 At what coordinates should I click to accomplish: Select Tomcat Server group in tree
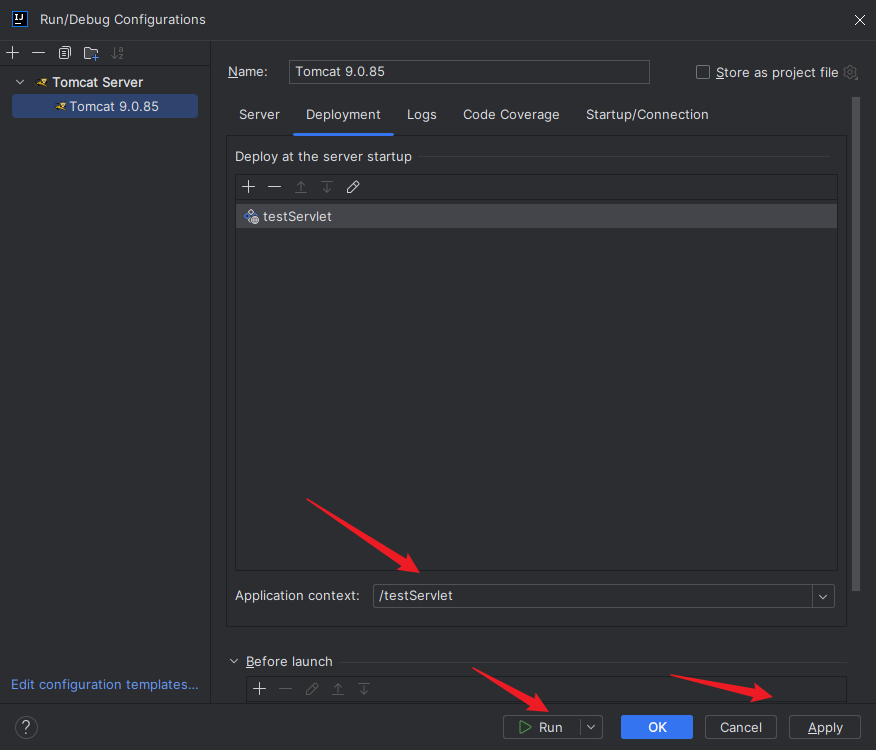pyautogui.click(x=98, y=82)
